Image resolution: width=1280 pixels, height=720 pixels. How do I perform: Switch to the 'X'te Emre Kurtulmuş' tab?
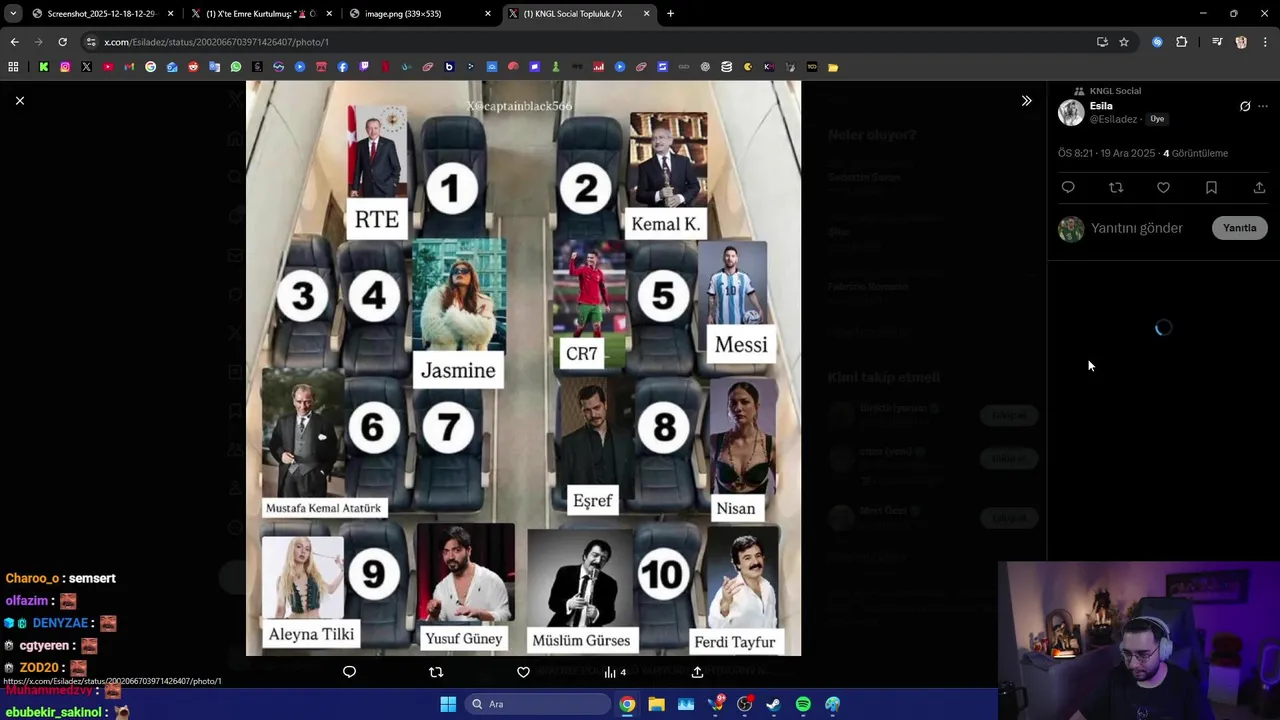pyautogui.click(x=261, y=14)
